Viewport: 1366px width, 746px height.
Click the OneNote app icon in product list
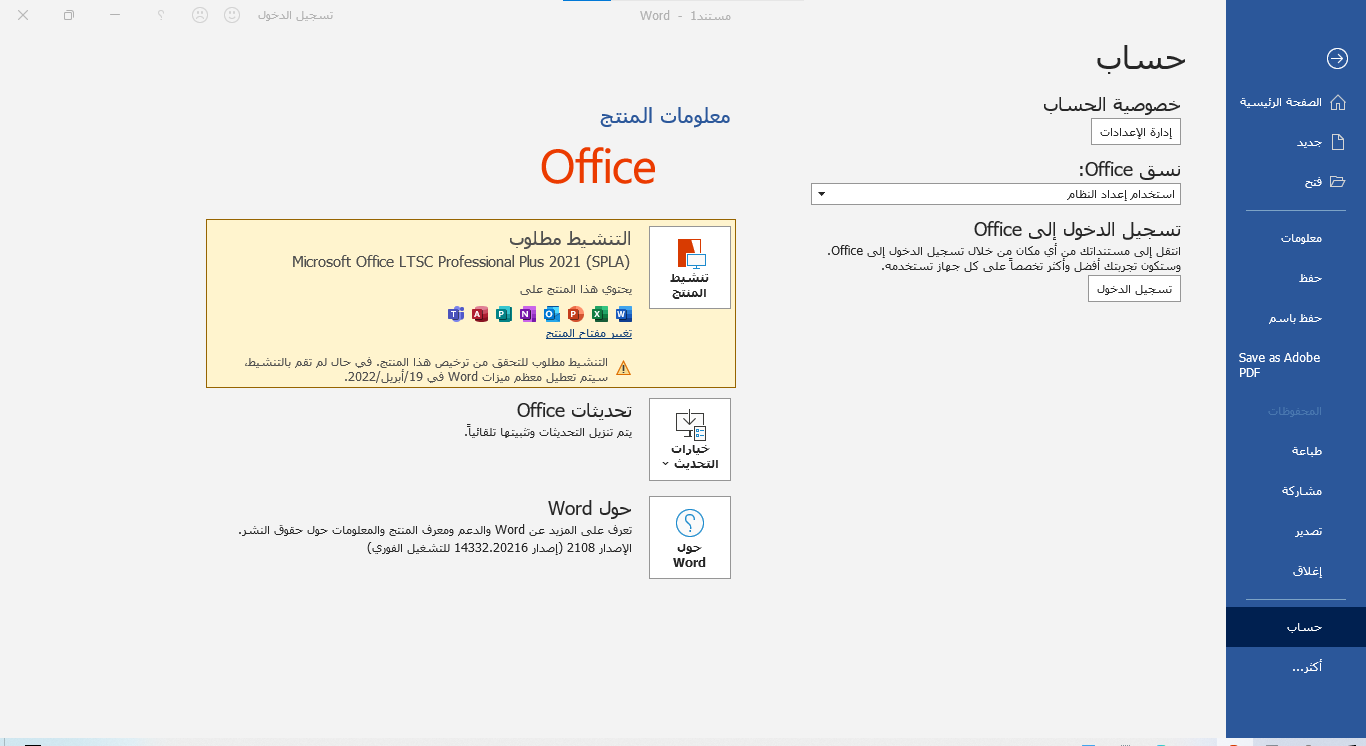528,314
